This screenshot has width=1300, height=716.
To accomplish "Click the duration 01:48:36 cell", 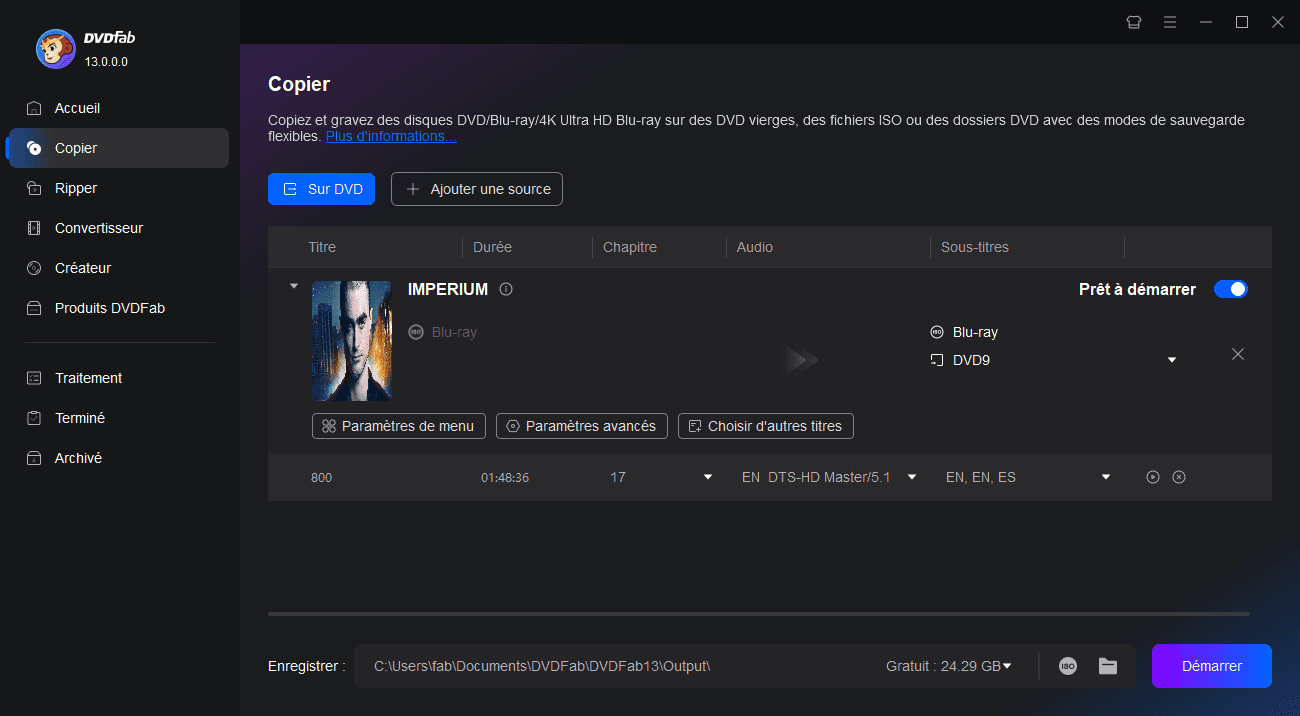I will tap(505, 478).
